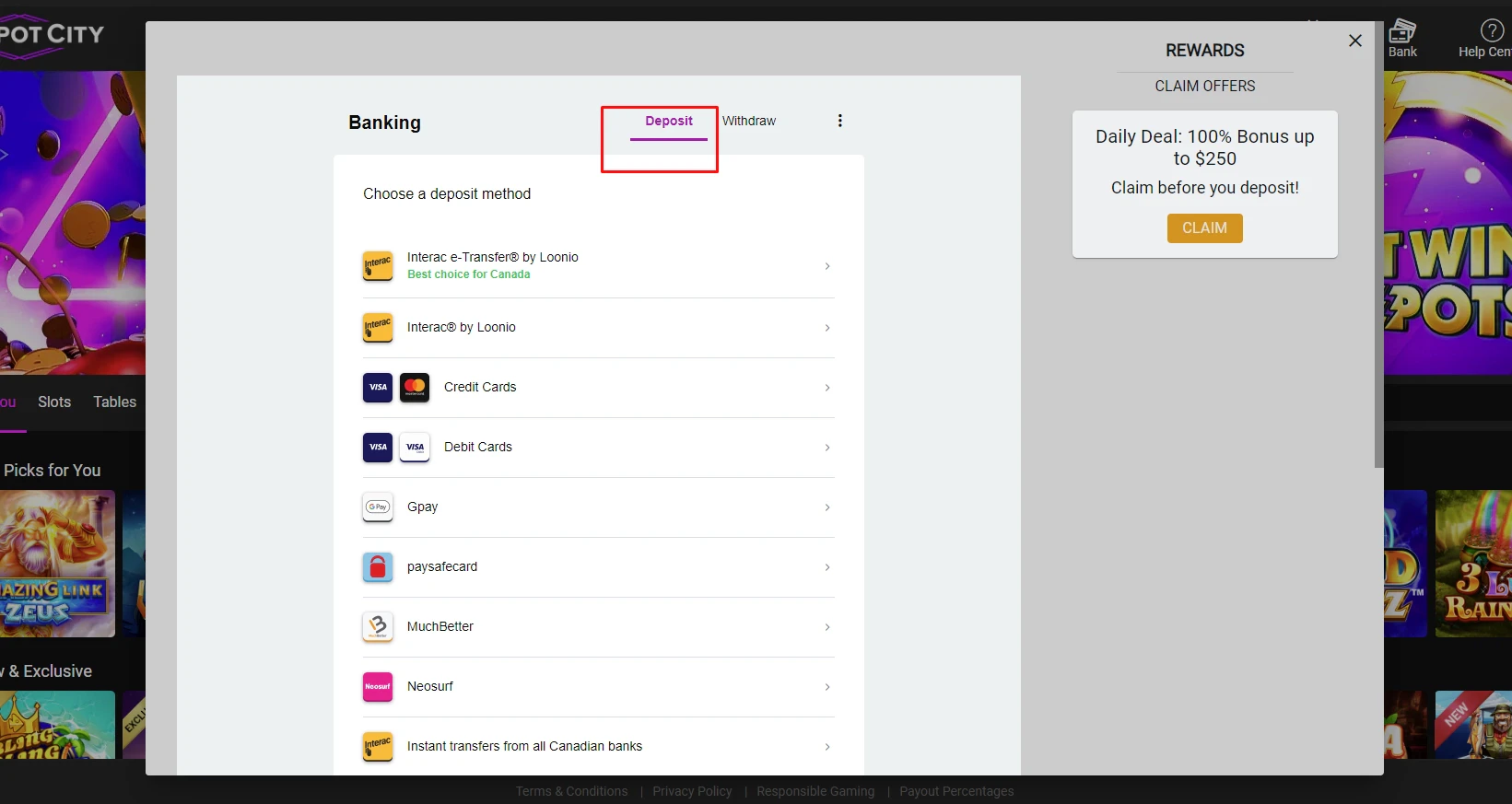This screenshot has width=1512, height=804.
Task: Click the Jackpot City logo
Action: [52, 35]
